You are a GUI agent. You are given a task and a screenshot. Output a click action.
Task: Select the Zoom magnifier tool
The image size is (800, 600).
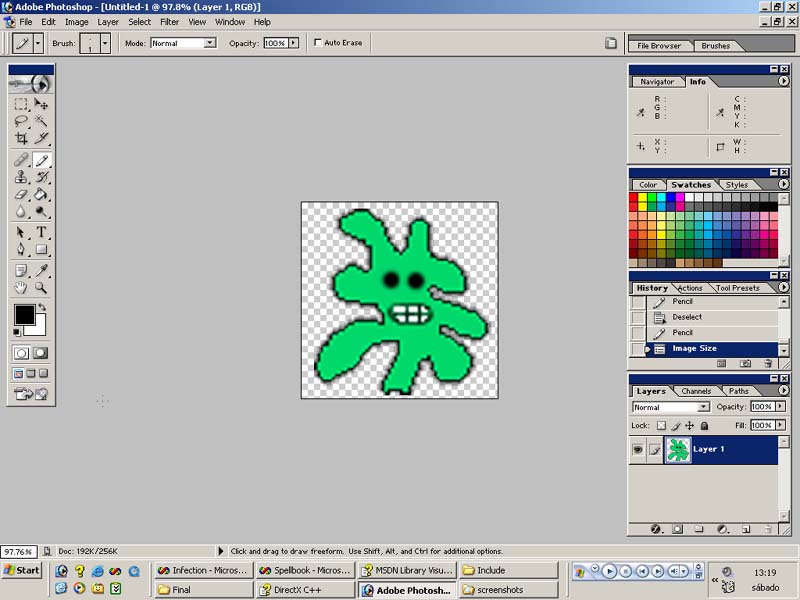coord(41,288)
